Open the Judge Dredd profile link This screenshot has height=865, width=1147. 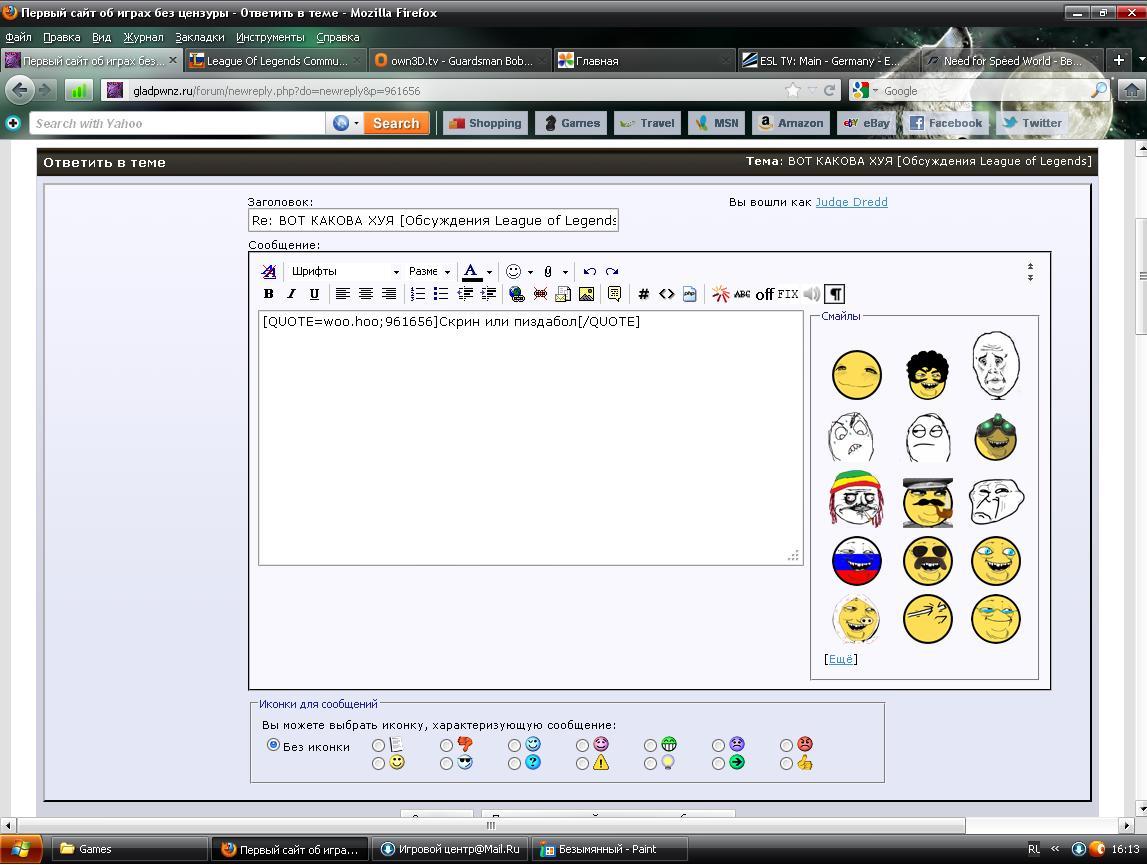851,202
